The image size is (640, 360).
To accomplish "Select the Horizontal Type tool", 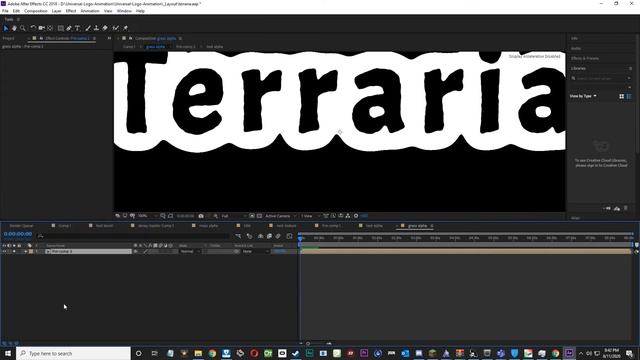I will click(78, 28).
